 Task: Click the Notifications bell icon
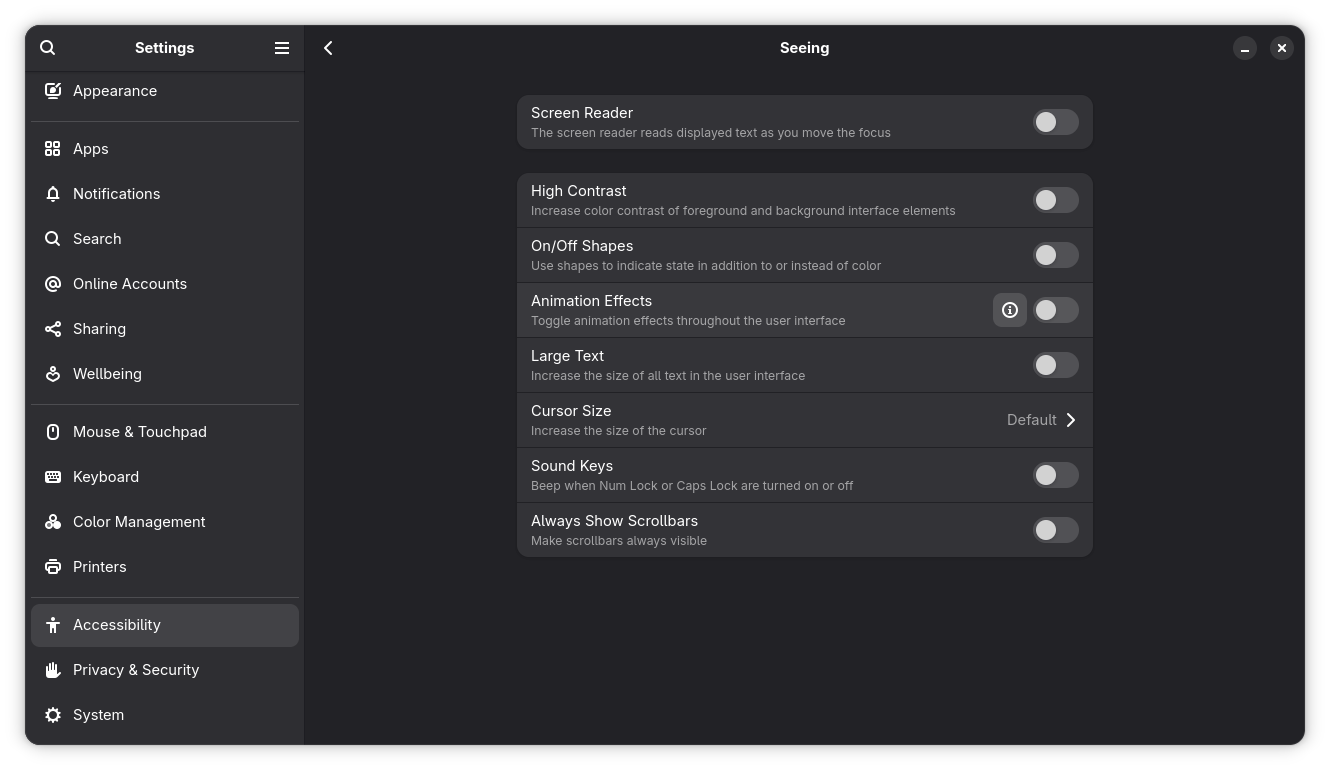(x=53, y=194)
